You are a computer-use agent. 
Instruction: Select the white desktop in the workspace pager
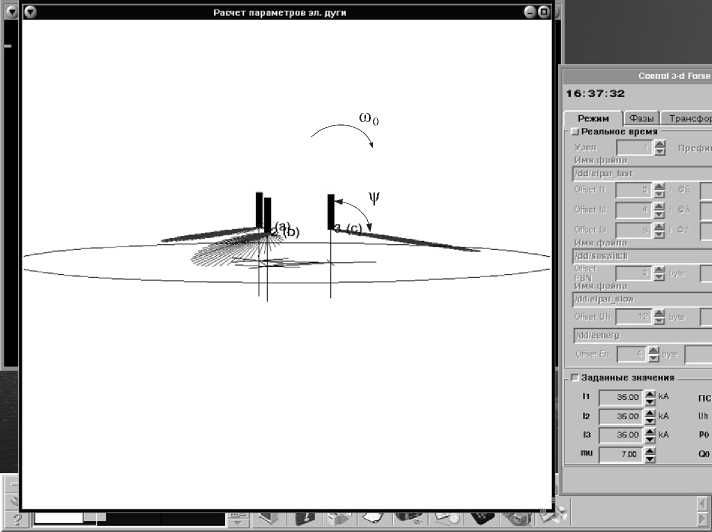(59, 518)
